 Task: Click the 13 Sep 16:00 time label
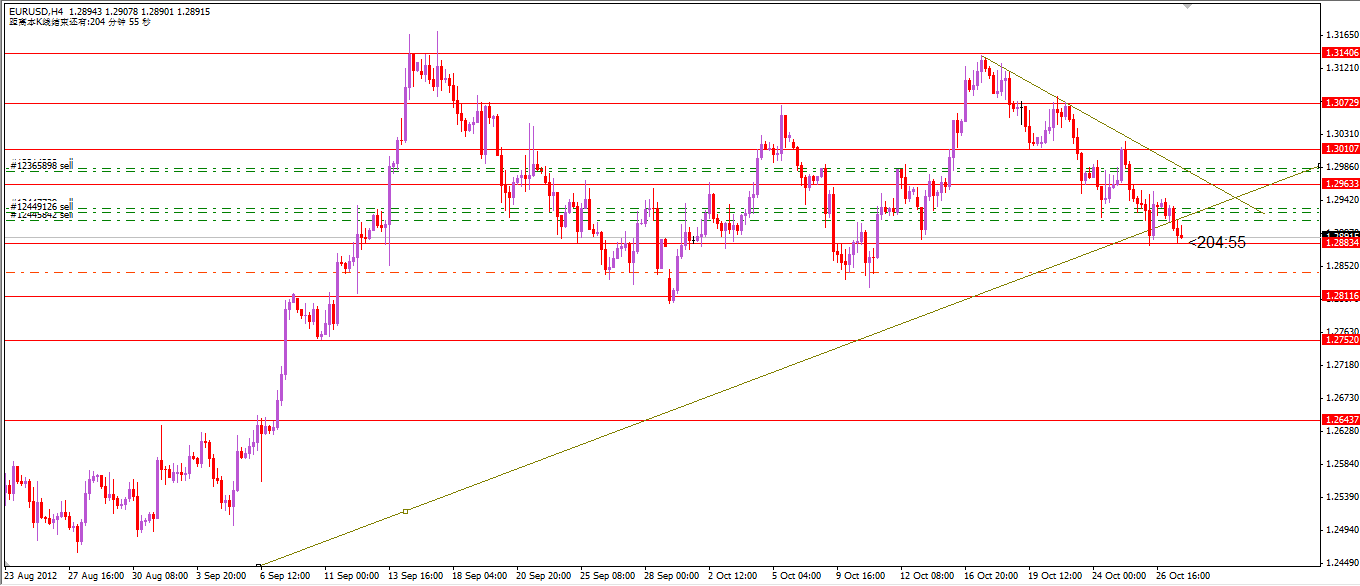(x=417, y=577)
